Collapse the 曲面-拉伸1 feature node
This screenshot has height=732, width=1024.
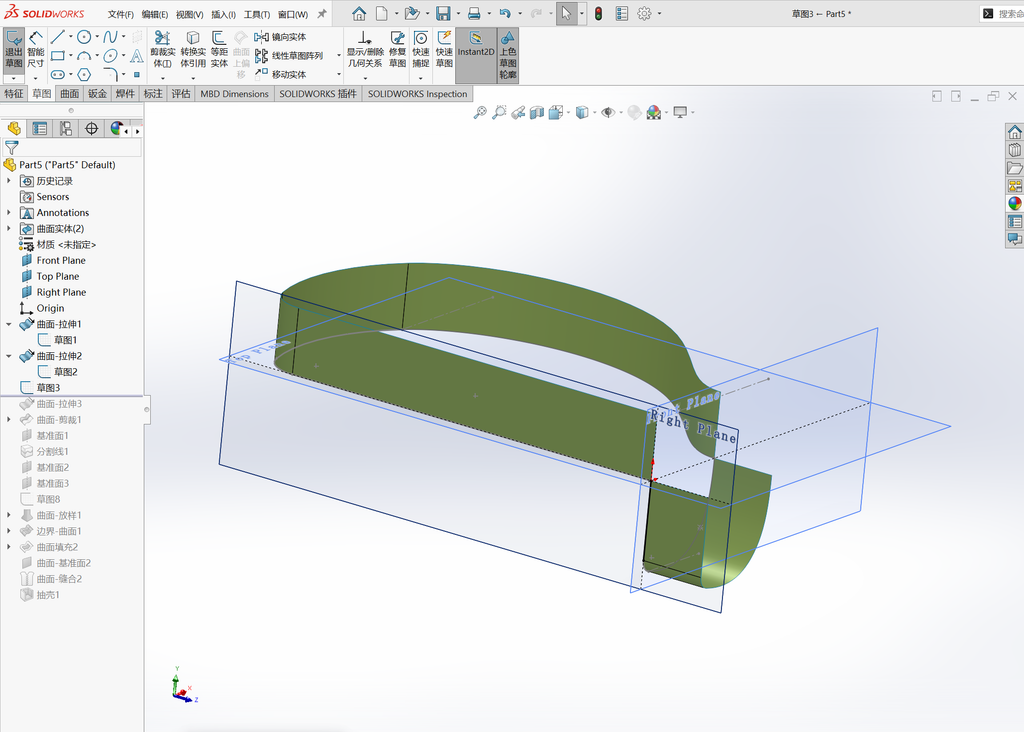tap(8, 324)
